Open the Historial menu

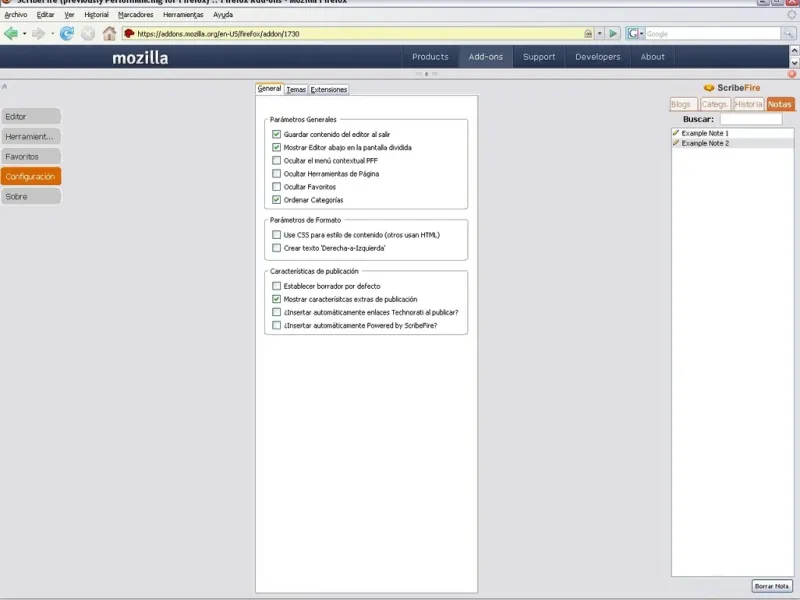tap(96, 15)
